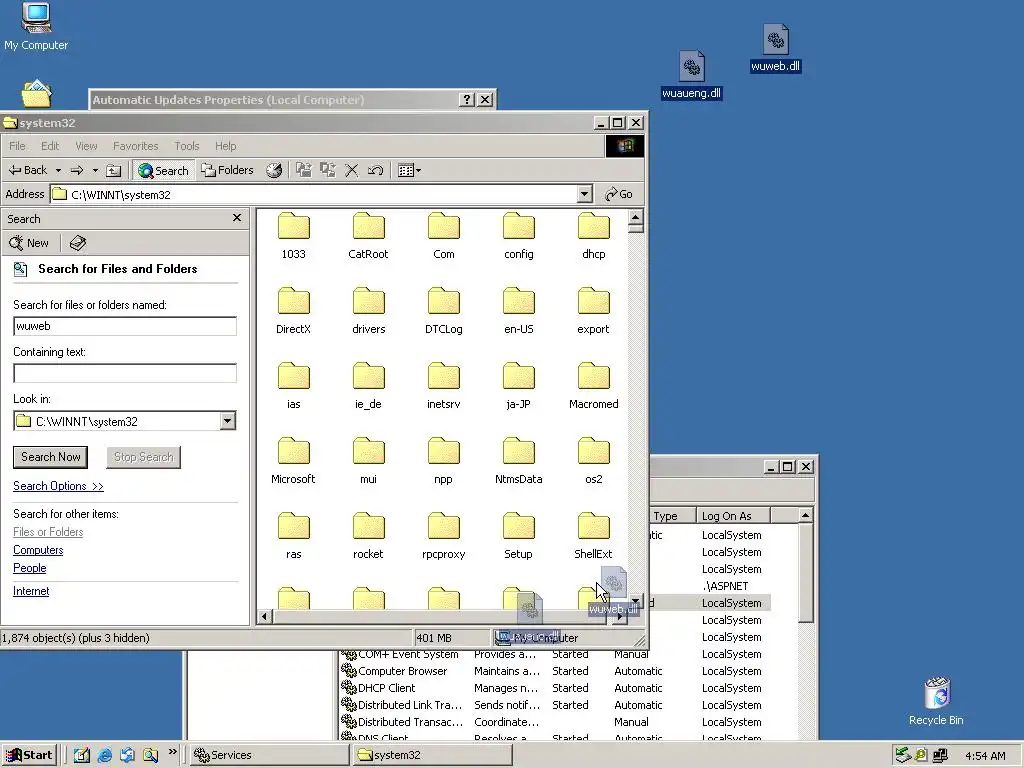Open the Internet search link

pyautogui.click(x=31, y=591)
